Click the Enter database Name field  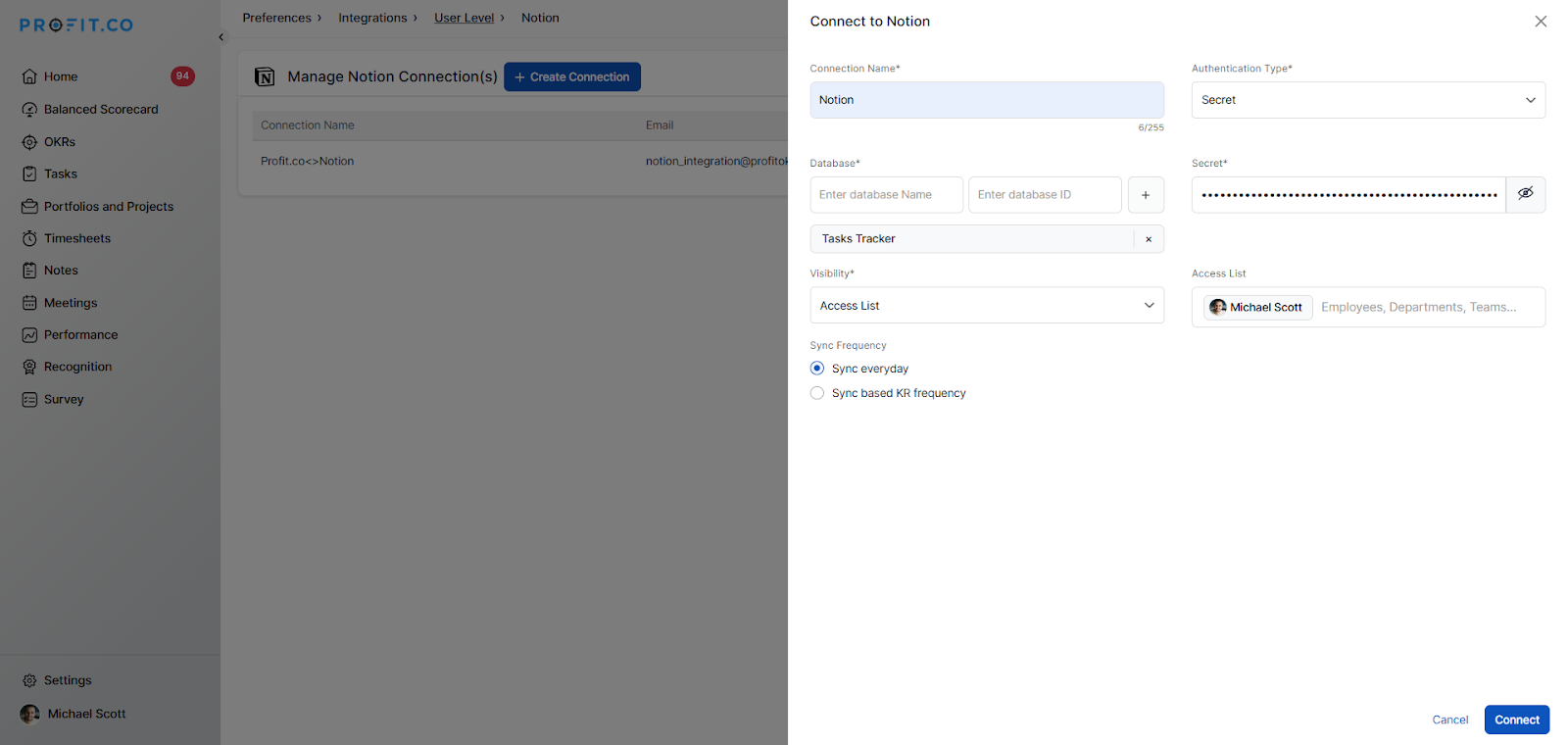[x=887, y=195]
